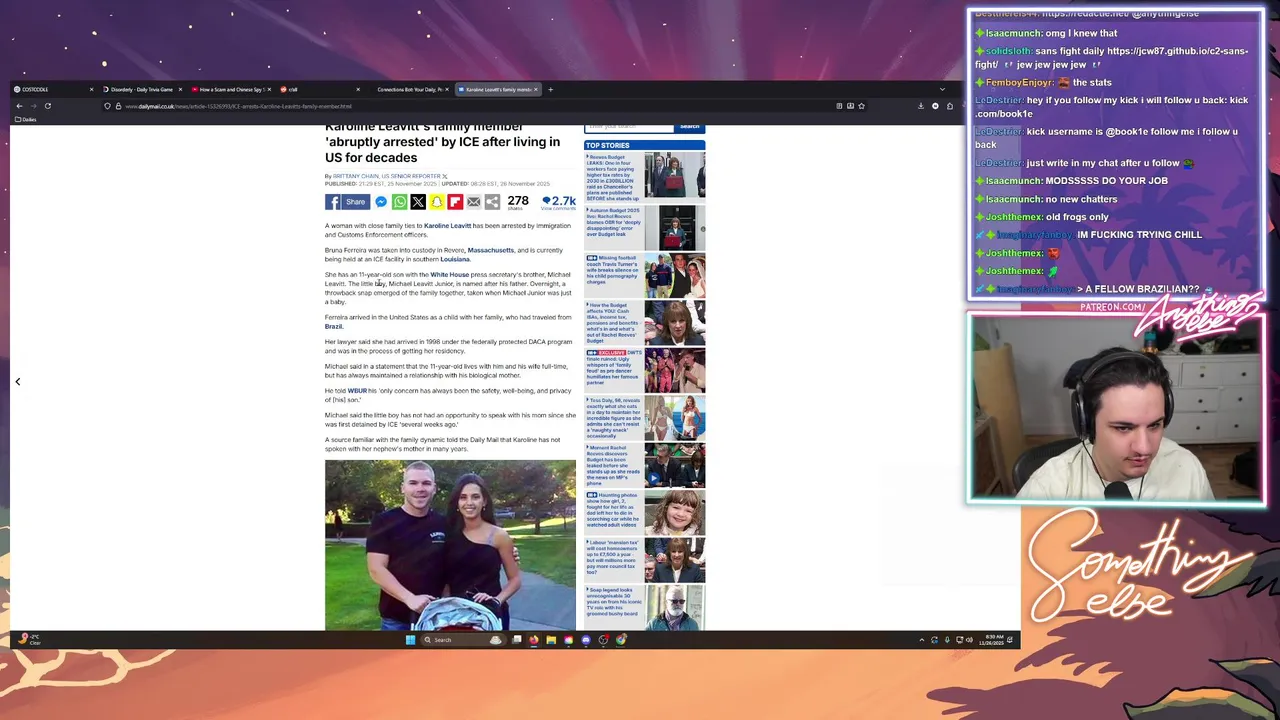Close the Karoline Leavitt article tab

pos(536,90)
